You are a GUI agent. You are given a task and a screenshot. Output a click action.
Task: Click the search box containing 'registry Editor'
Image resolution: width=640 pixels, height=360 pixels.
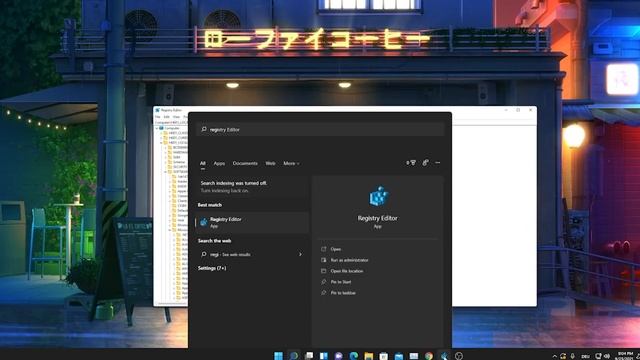320,129
